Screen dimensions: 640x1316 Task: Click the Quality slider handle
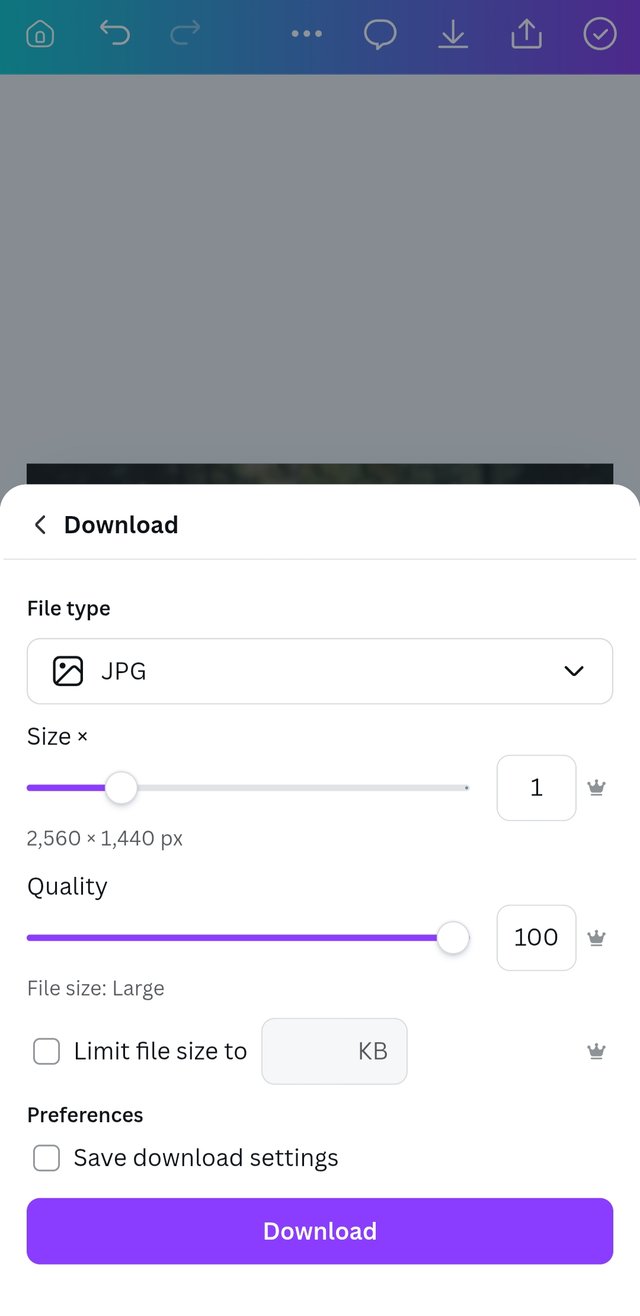click(453, 938)
